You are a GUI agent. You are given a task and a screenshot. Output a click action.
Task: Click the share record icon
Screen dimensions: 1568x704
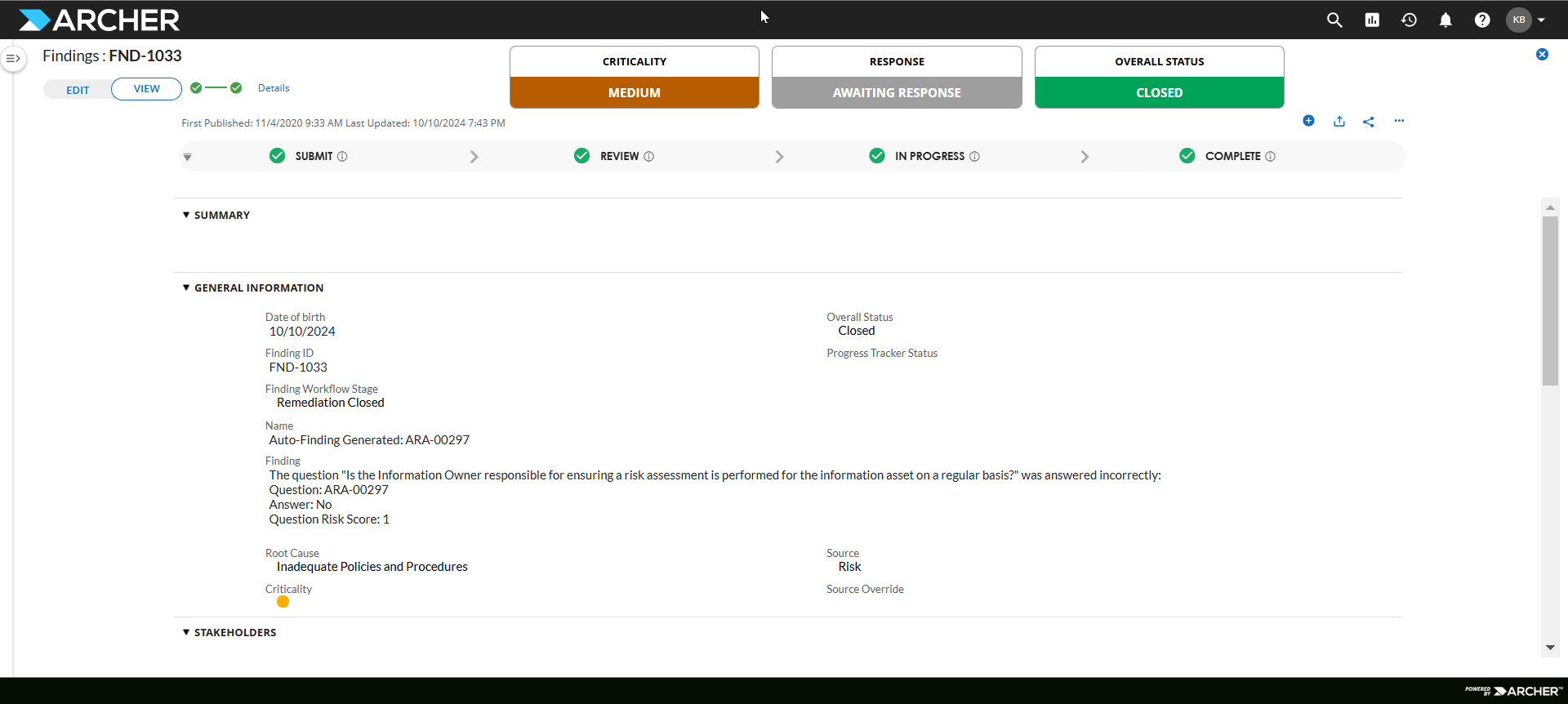click(x=1369, y=122)
